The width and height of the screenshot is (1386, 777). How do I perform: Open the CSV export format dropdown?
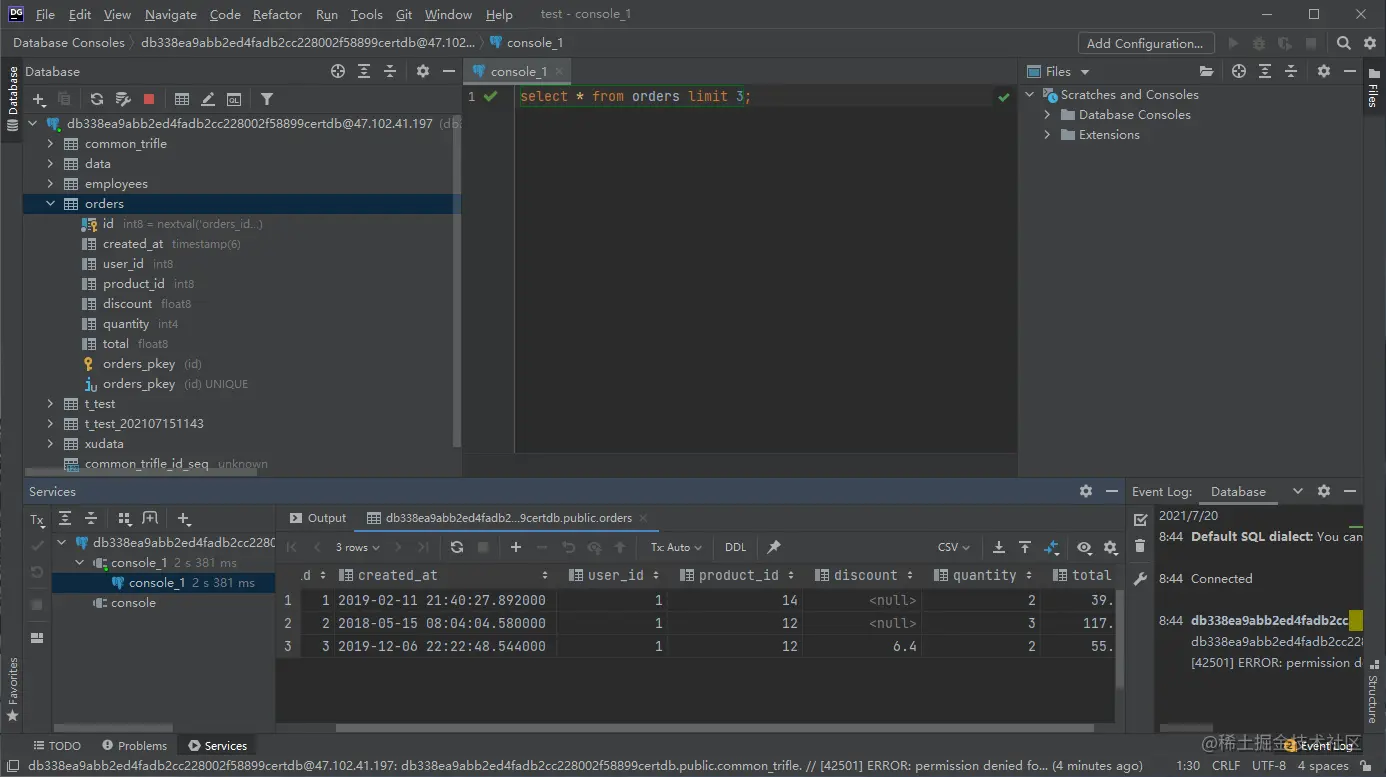pos(953,547)
